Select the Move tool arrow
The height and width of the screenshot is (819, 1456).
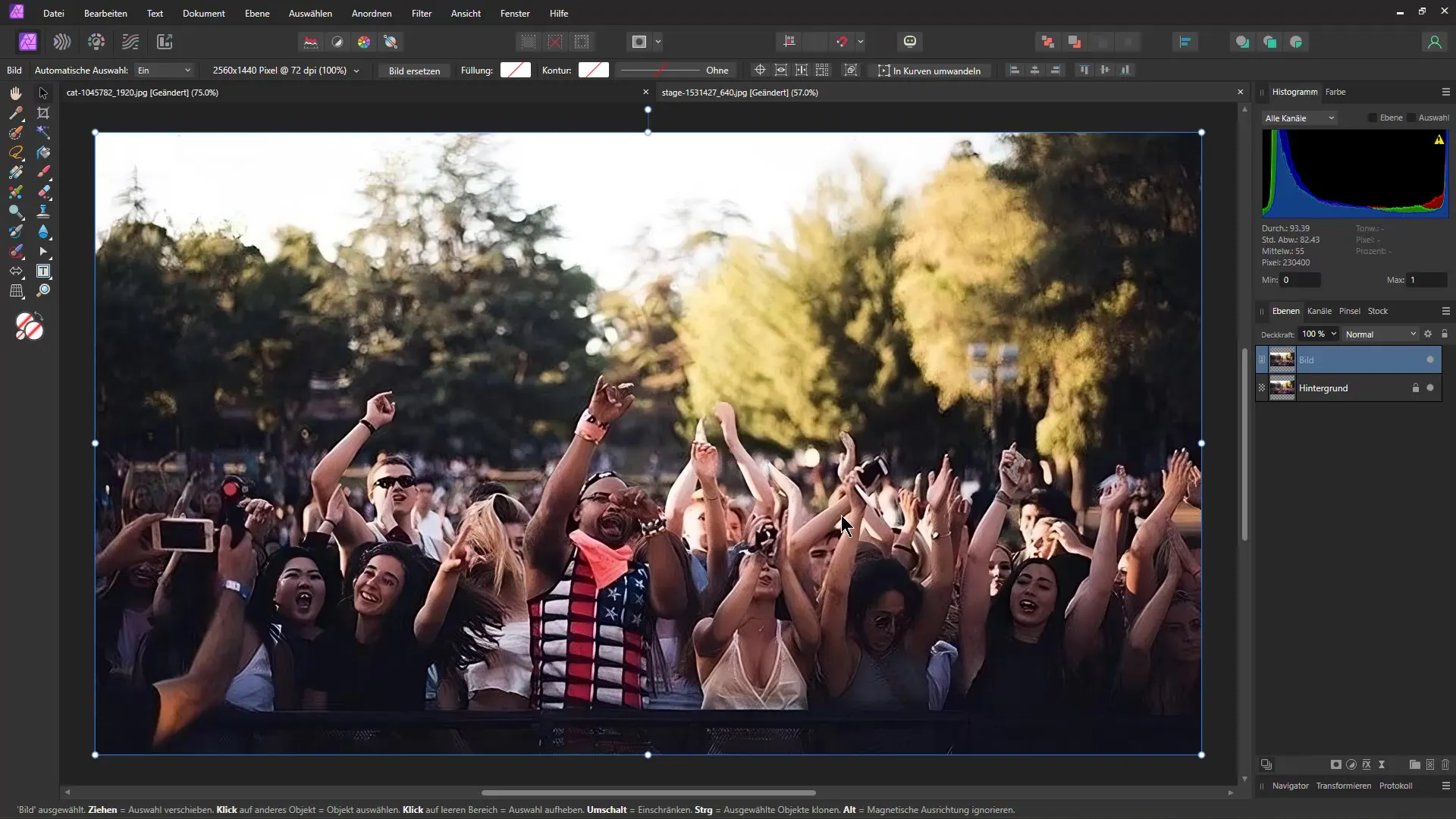pos(43,93)
